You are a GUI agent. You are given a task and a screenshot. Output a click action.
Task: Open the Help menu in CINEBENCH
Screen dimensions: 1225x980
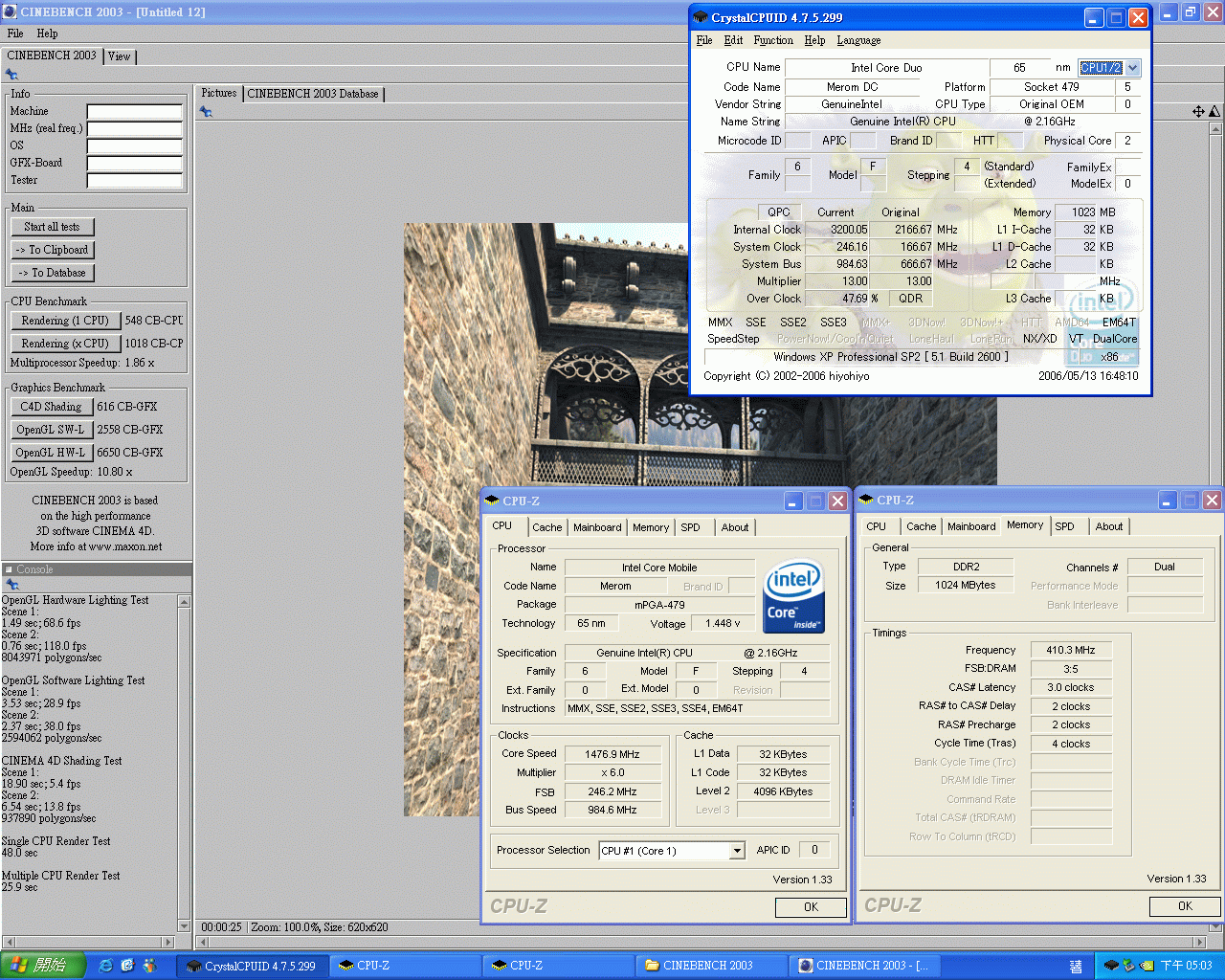coord(47,33)
